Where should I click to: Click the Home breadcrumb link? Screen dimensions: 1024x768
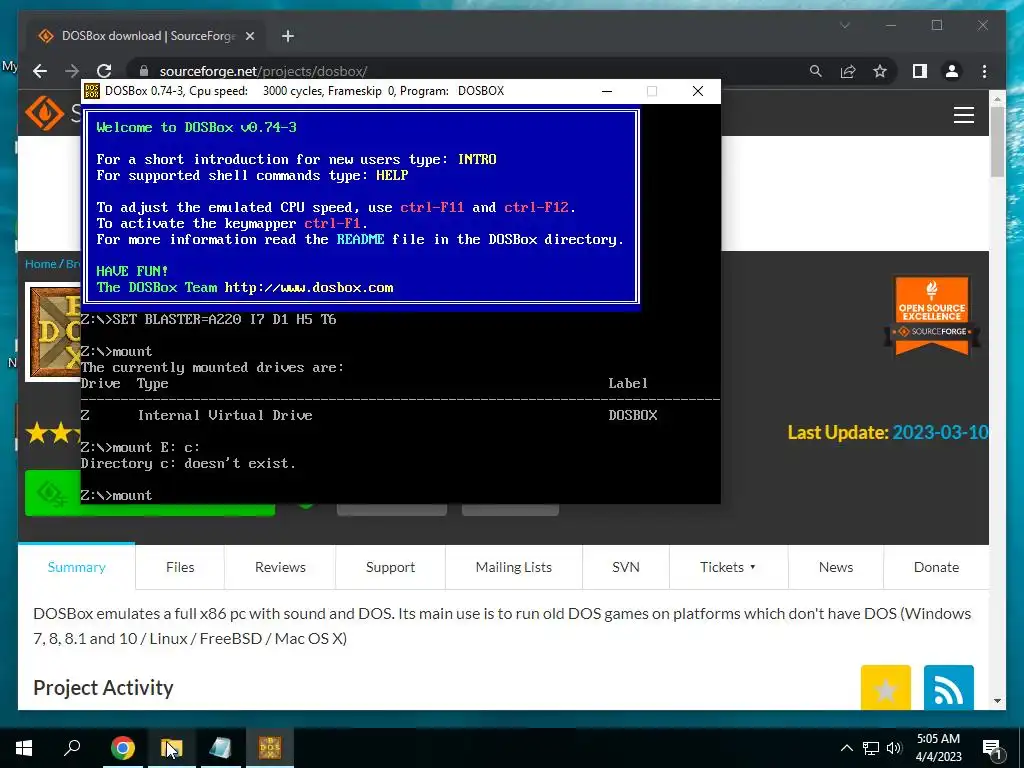(x=40, y=264)
